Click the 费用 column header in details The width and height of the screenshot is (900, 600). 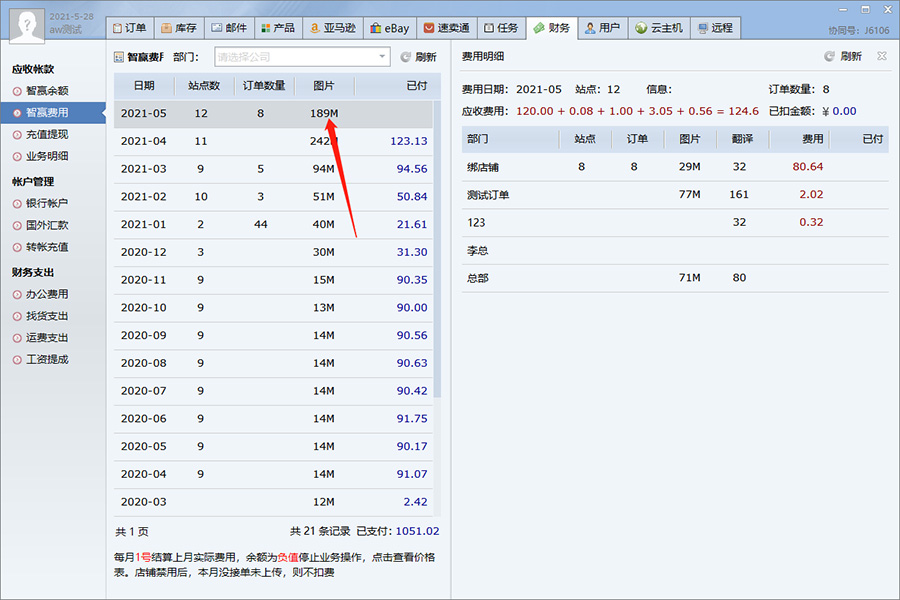click(812, 139)
